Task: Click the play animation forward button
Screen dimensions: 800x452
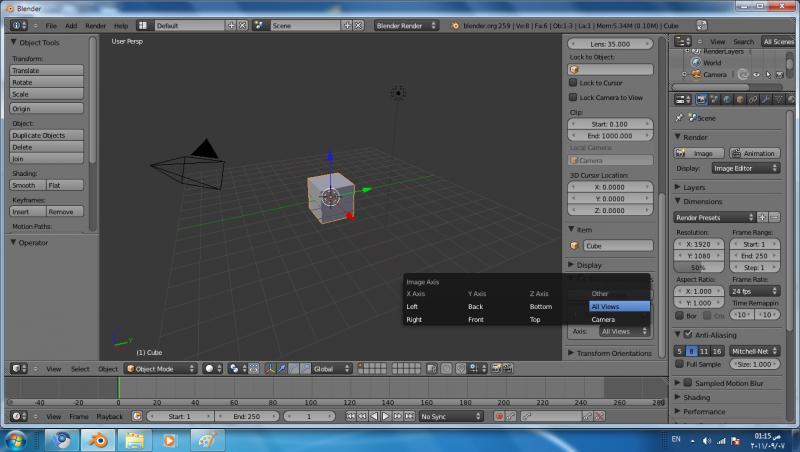Action: tap(386, 416)
